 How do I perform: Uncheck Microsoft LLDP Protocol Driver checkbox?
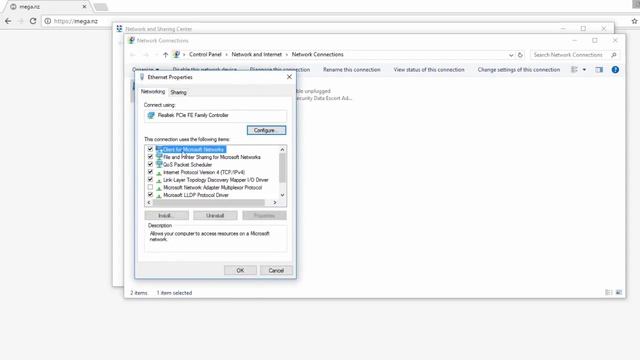click(150, 195)
